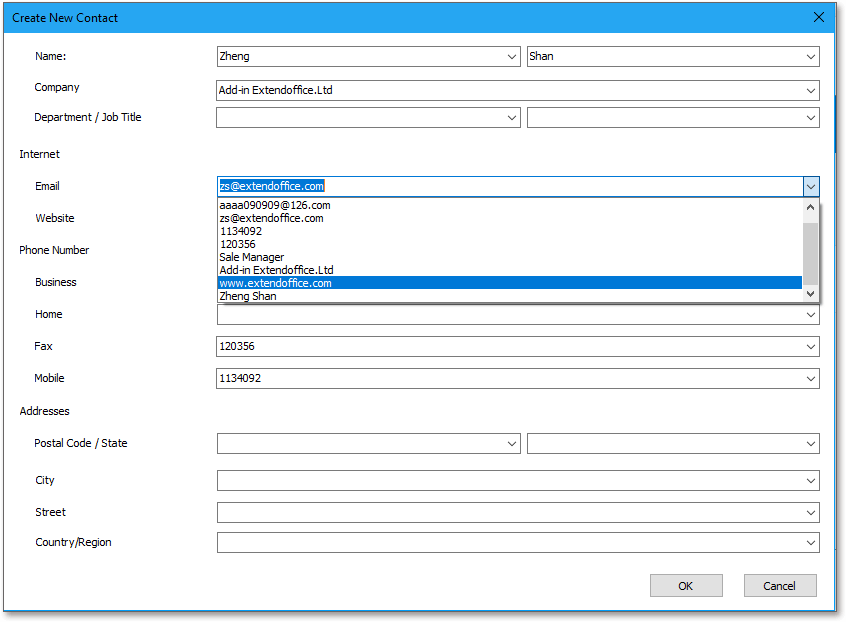The width and height of the screenshot is (846, 622).
Task: Expand the last name dropdown showing Shan
Action: (x=810, y=56)
